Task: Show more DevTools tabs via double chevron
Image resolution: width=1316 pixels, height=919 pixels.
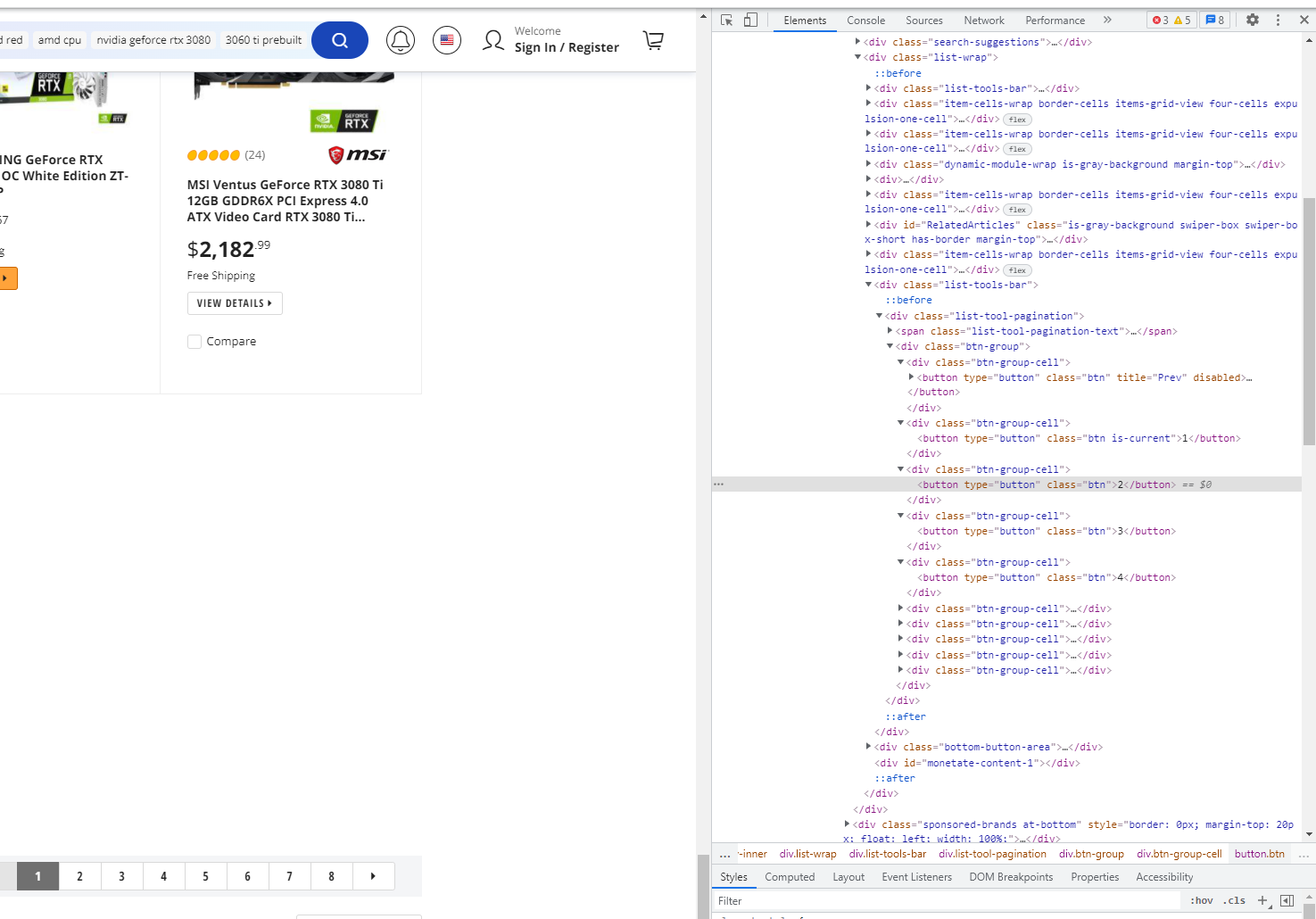Action: click(x=1107, y=20)
